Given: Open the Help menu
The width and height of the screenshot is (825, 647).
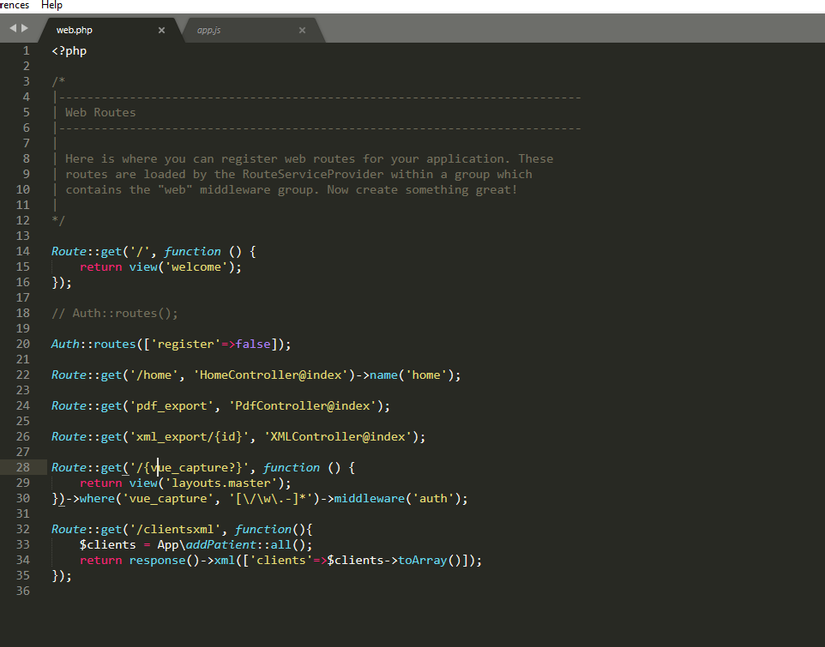Looking at the screenshot, I should coord(52,5).
